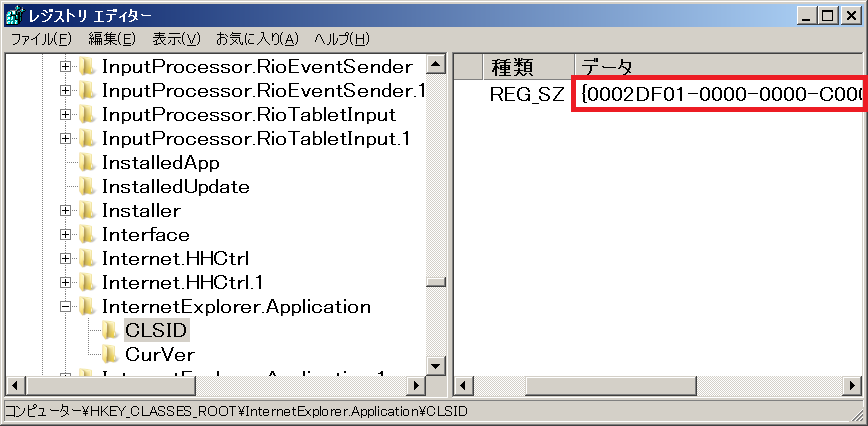
Task: Expand the Internet.HHCtrl key
Action: [x=66, y=258]
